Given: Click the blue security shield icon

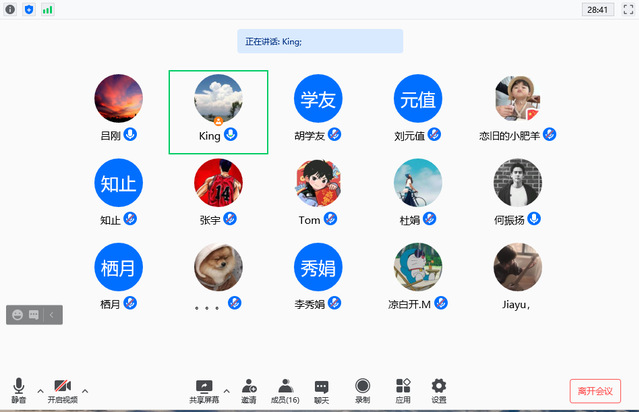Looking at the screenshot, I should (x=29, y=9).
